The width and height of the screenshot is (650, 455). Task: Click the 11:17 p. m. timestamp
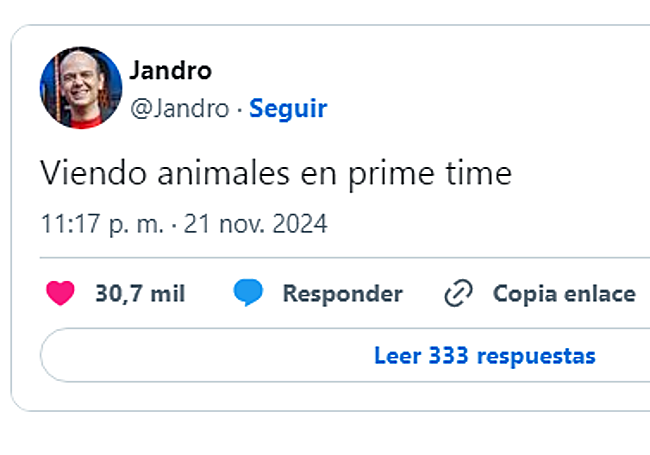(102, 224)
